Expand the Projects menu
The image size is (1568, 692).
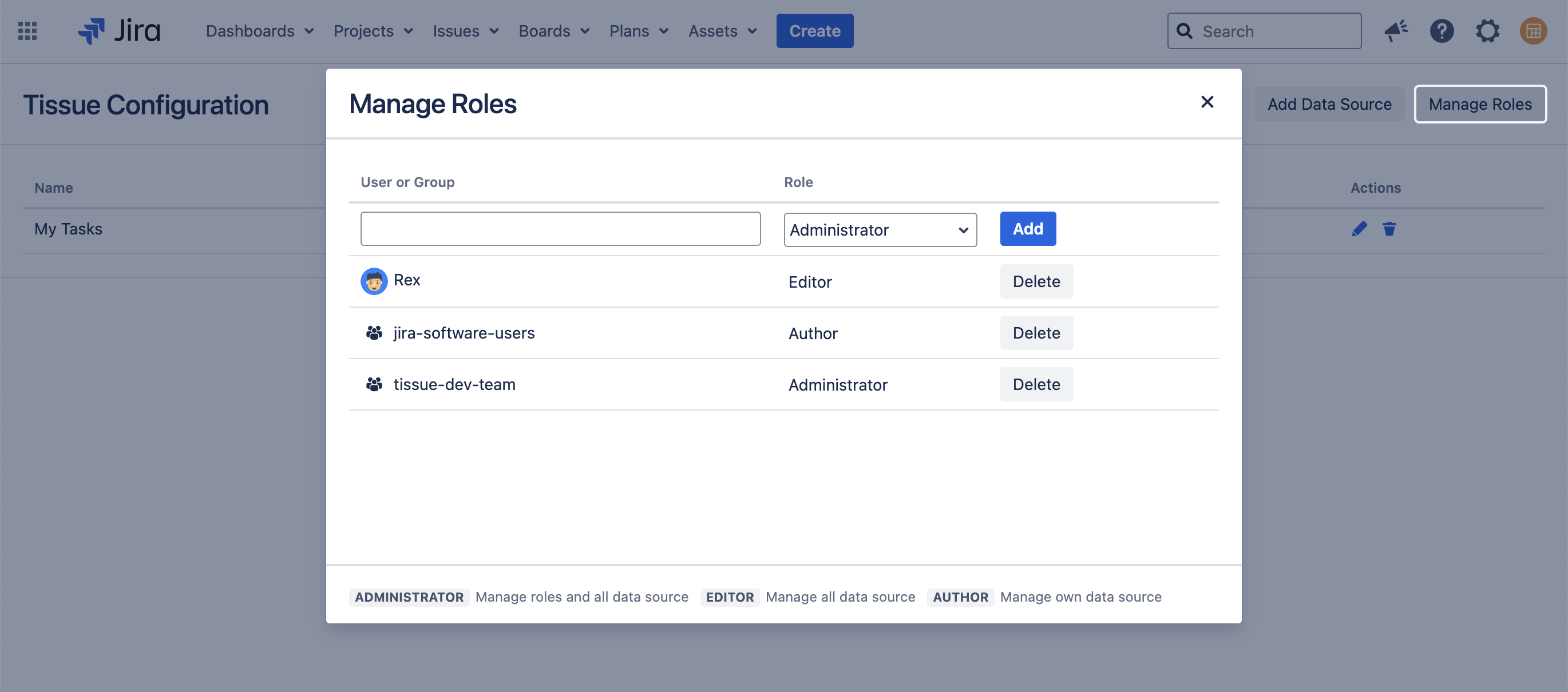point(373,31)
